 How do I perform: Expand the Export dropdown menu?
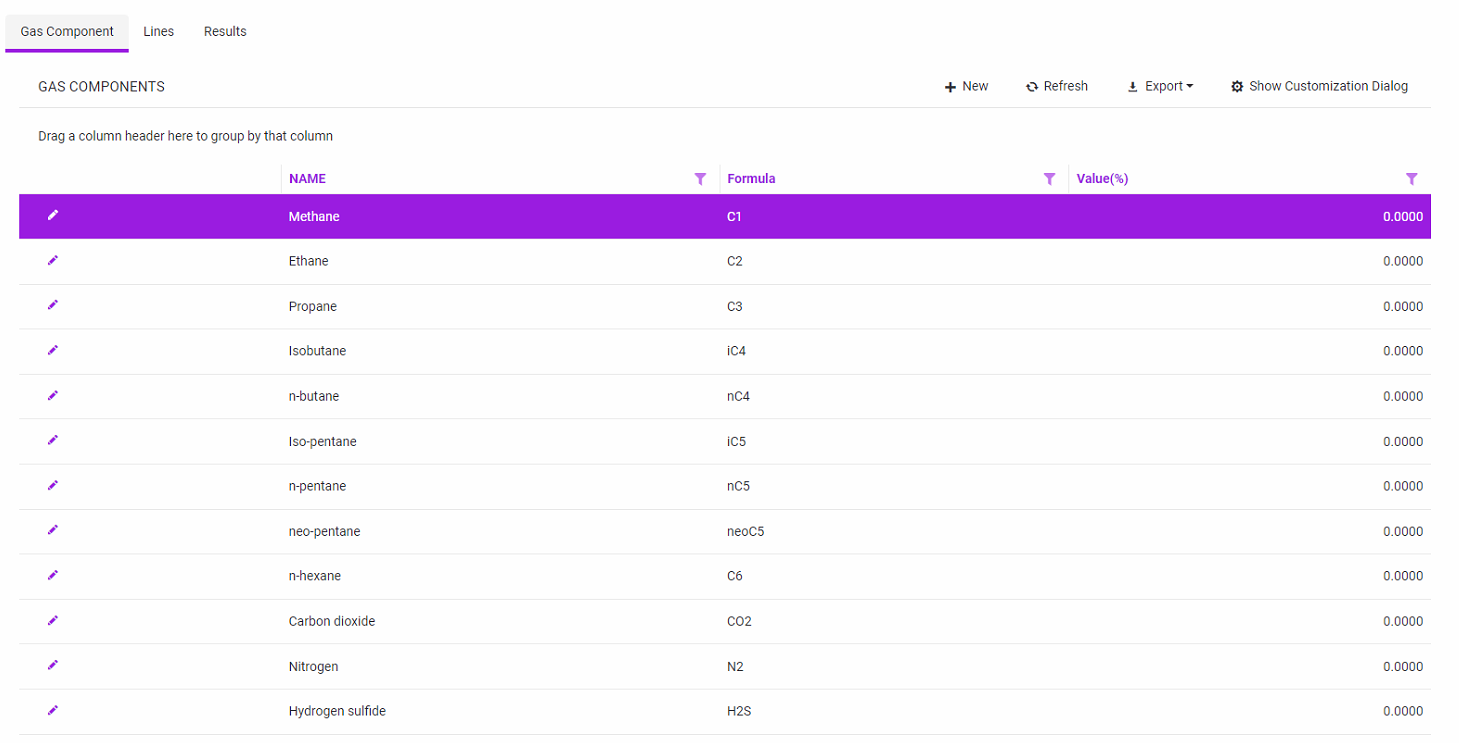(1160, 87)
